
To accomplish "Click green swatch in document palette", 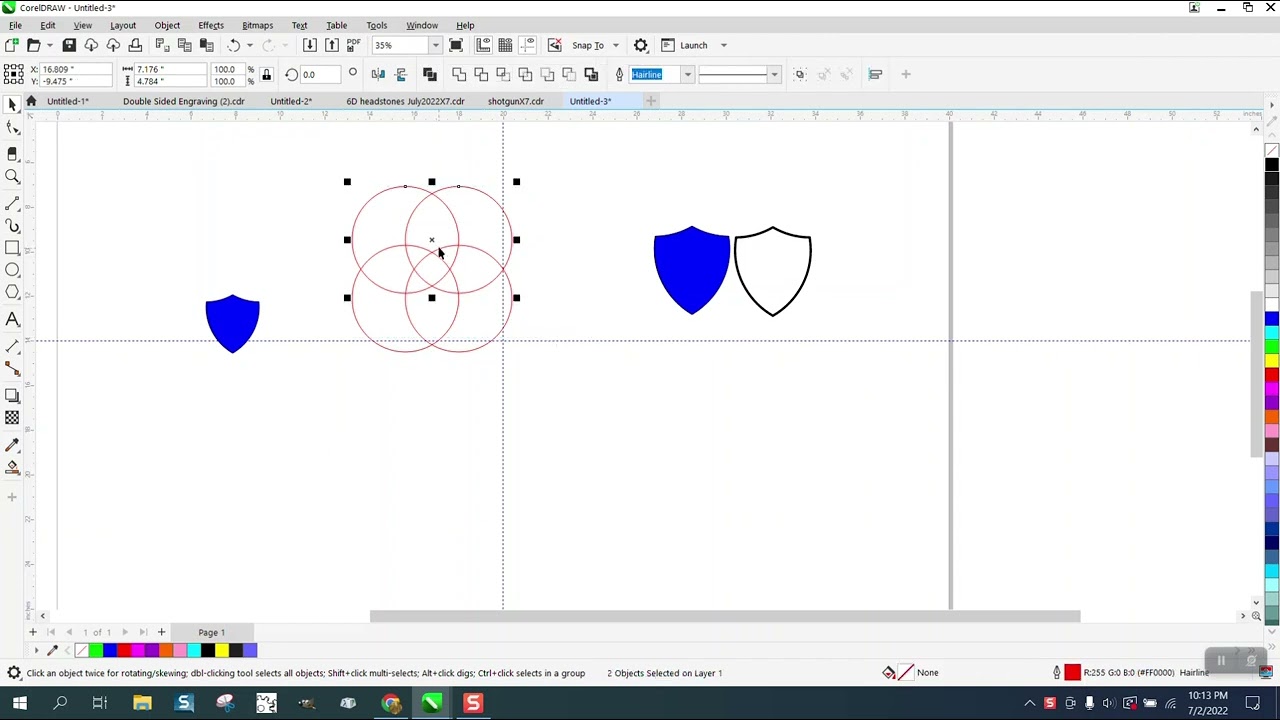I will click(95, 651).
